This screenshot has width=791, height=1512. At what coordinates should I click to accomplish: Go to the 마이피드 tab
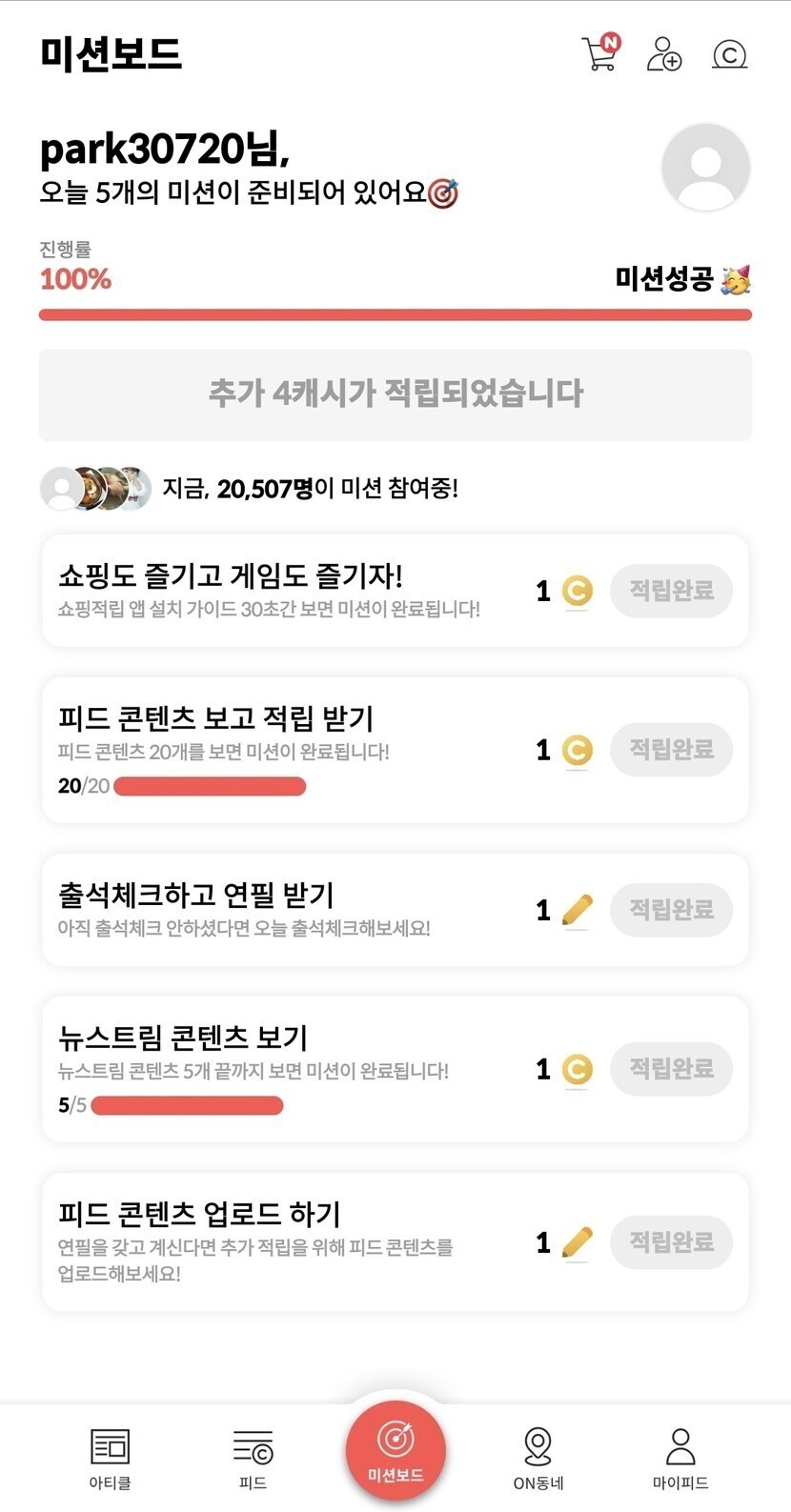680,1456
